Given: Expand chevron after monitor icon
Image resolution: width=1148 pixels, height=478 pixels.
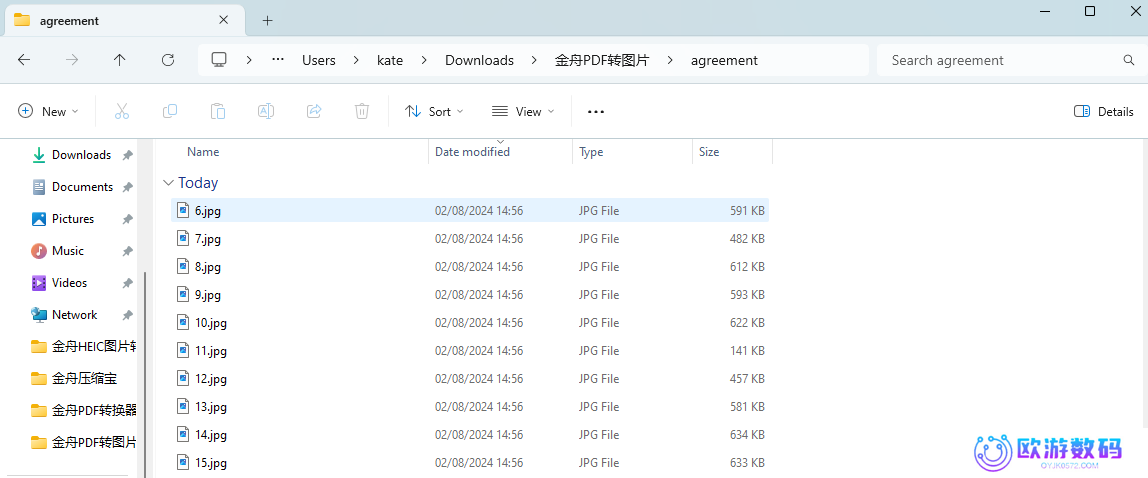Looking at the screenshot, I should 249,60.
